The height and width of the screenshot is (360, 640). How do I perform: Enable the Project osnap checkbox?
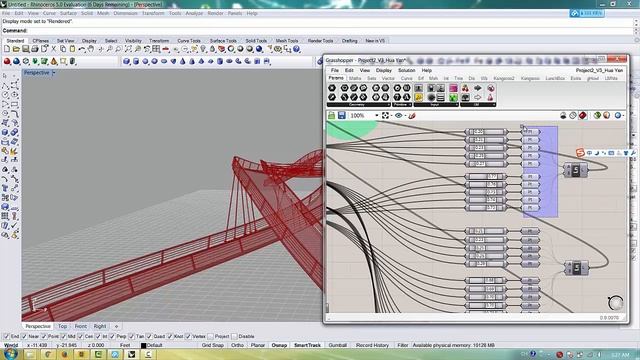tap(210, 337)
